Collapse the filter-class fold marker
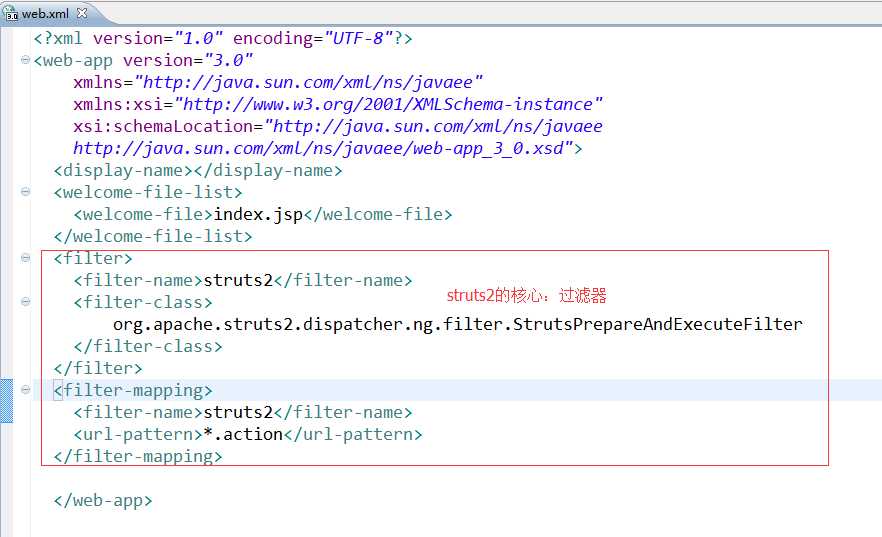The height and width of the screenshot is (537, 882). coord(25,301)
